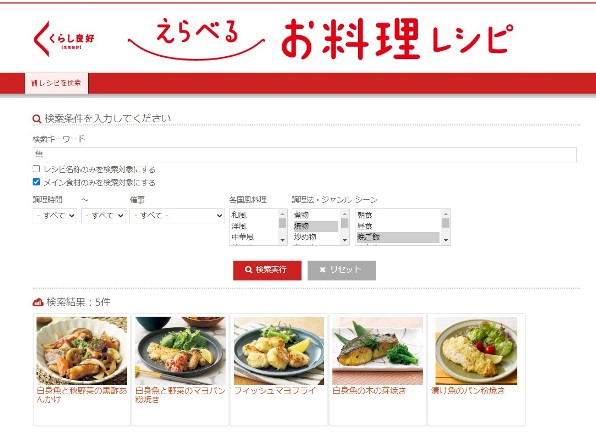
Task: Select 揚物 in the cooking method list
Action: click(x=315, y=226)
